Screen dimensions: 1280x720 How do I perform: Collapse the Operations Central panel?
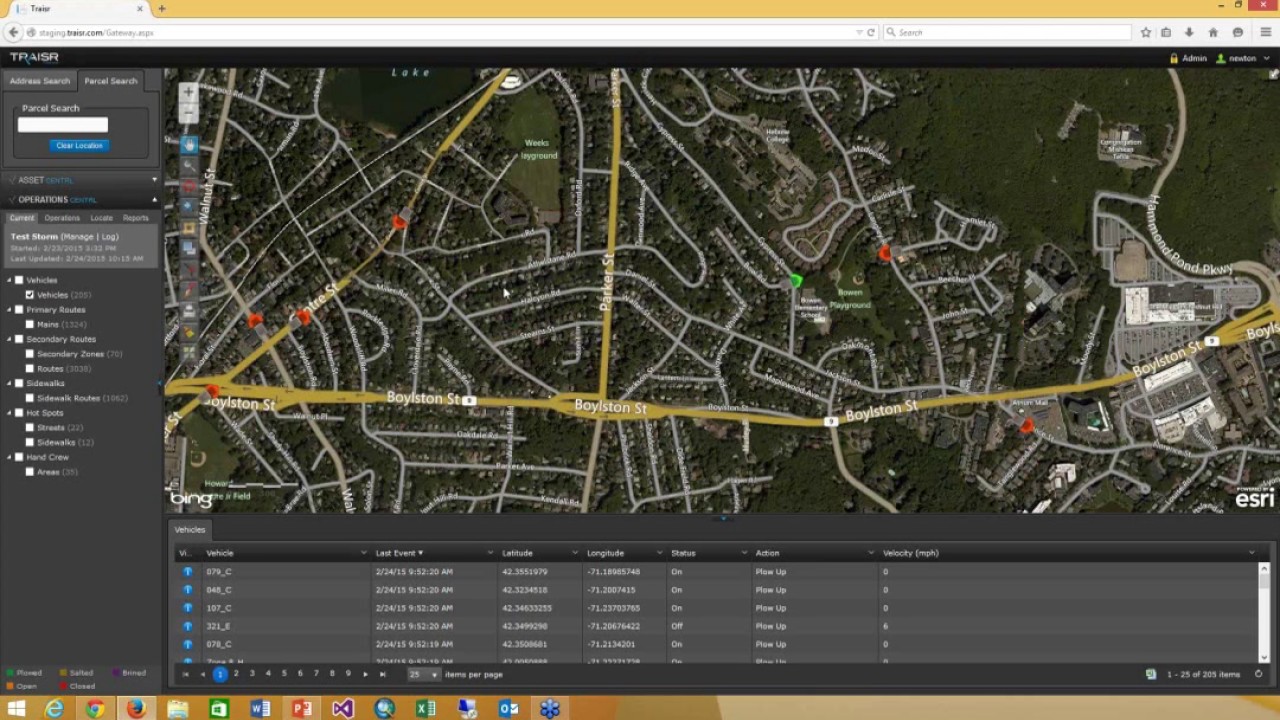click(x=154, y=200)
